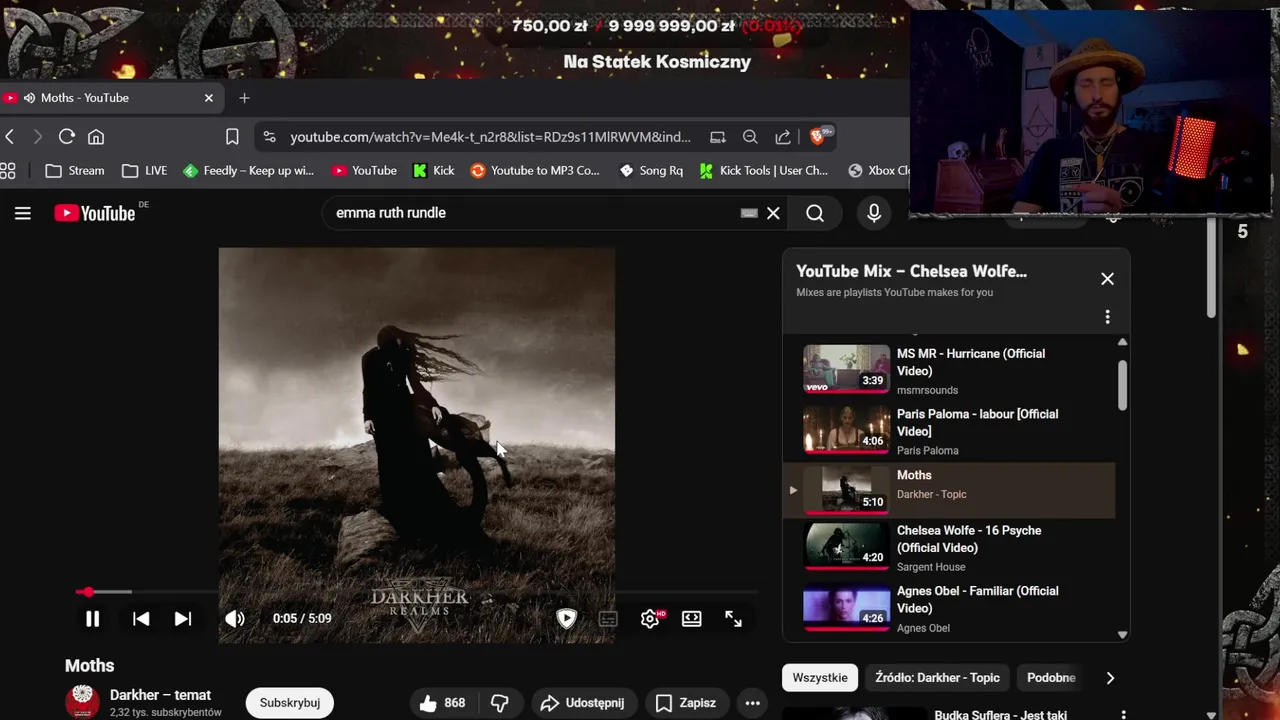Viewport: 1280px width, 720px height.
Task: Open browser home page
Action: point(96,137)
